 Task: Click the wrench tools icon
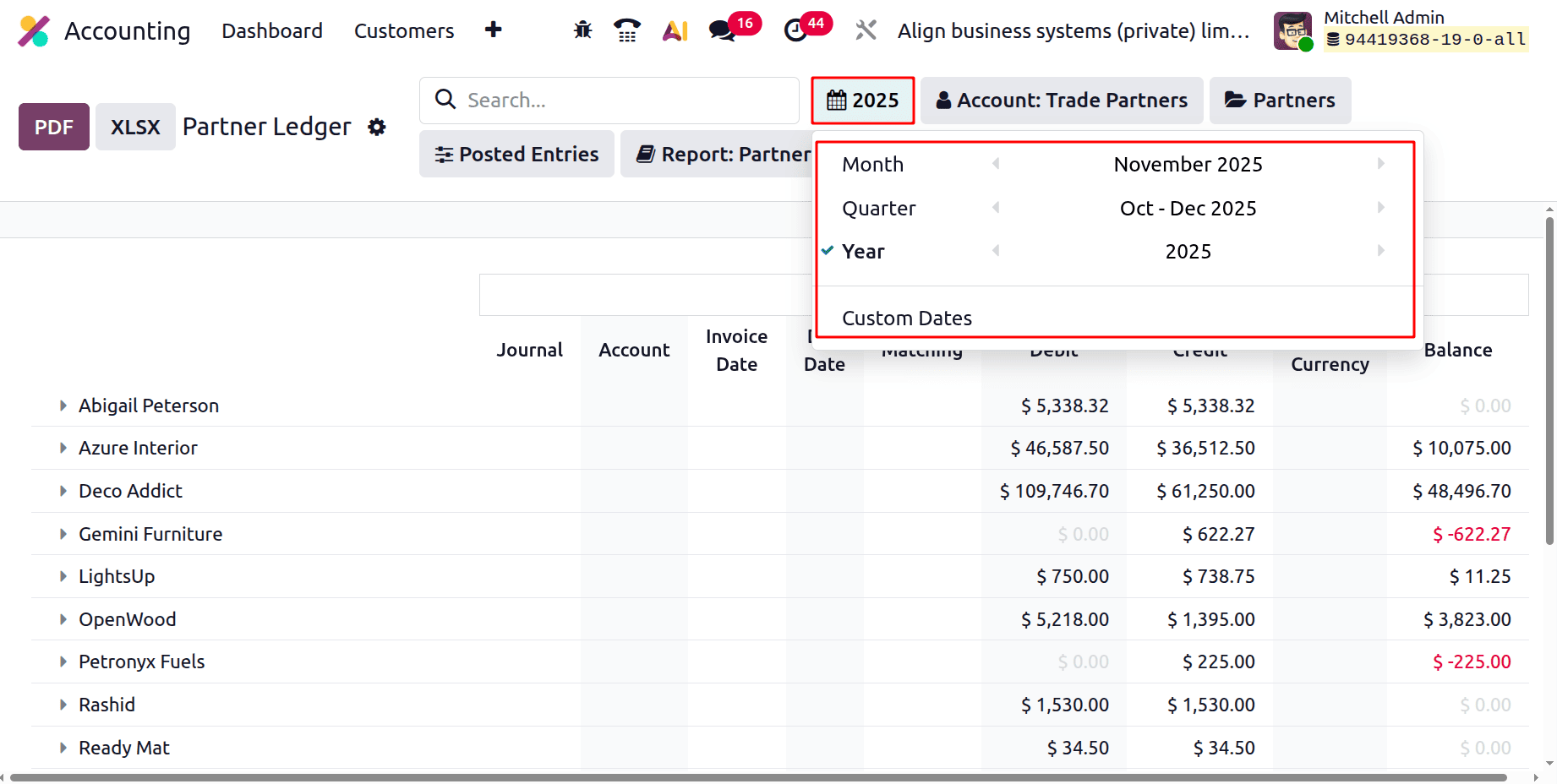(866, 30)
